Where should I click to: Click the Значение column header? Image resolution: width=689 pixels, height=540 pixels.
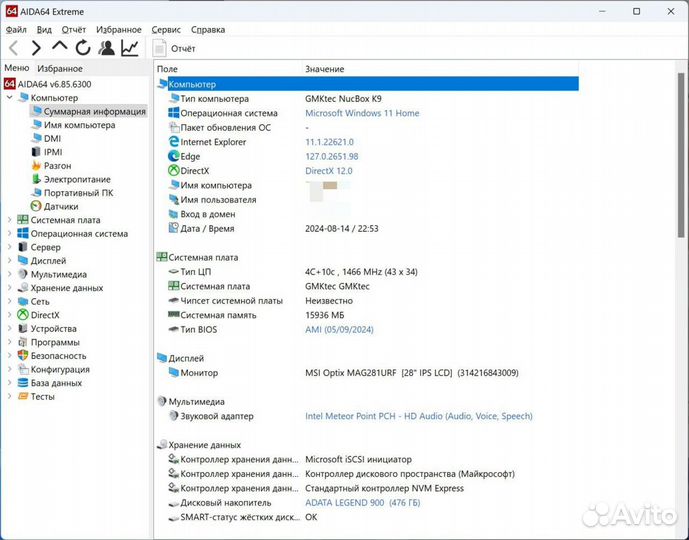click(x=324, y=69)
